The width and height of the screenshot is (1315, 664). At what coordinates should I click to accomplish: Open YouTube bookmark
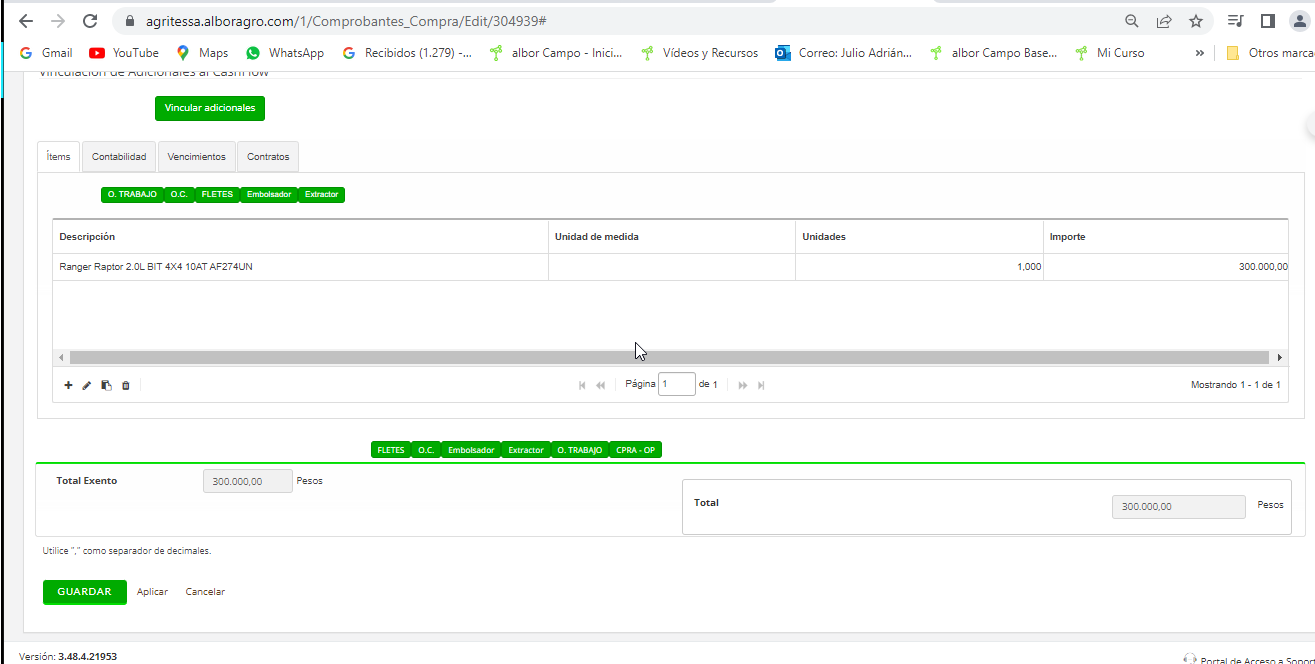[x=124, y=53]
